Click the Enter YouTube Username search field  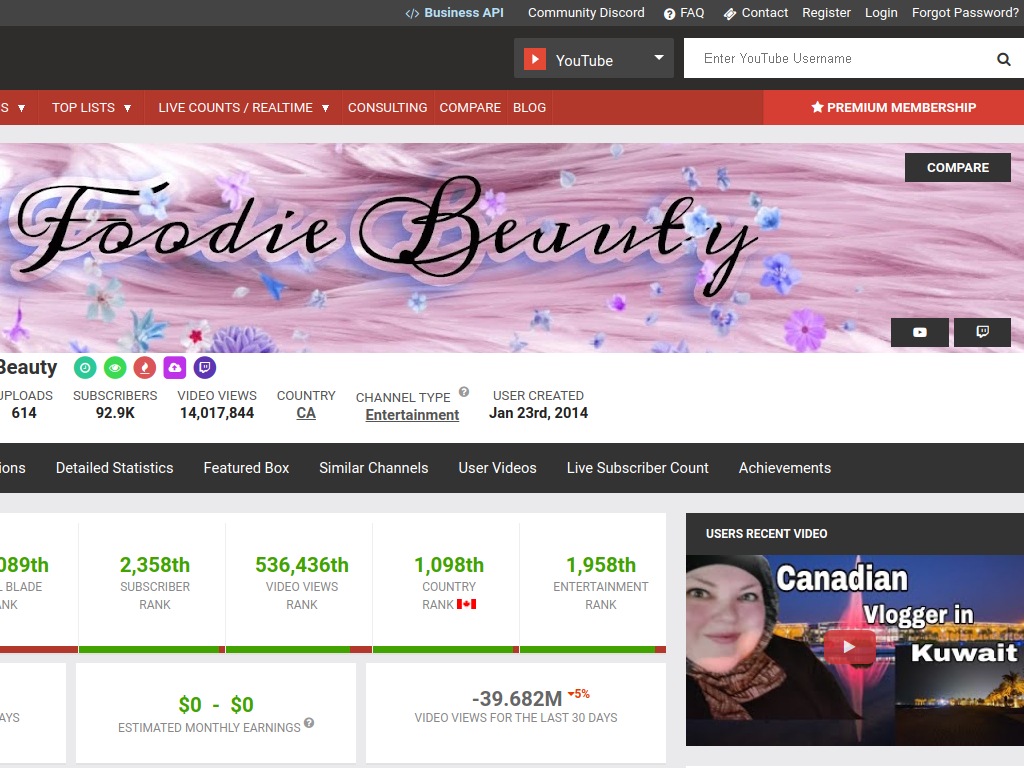[x=842, y=58]
